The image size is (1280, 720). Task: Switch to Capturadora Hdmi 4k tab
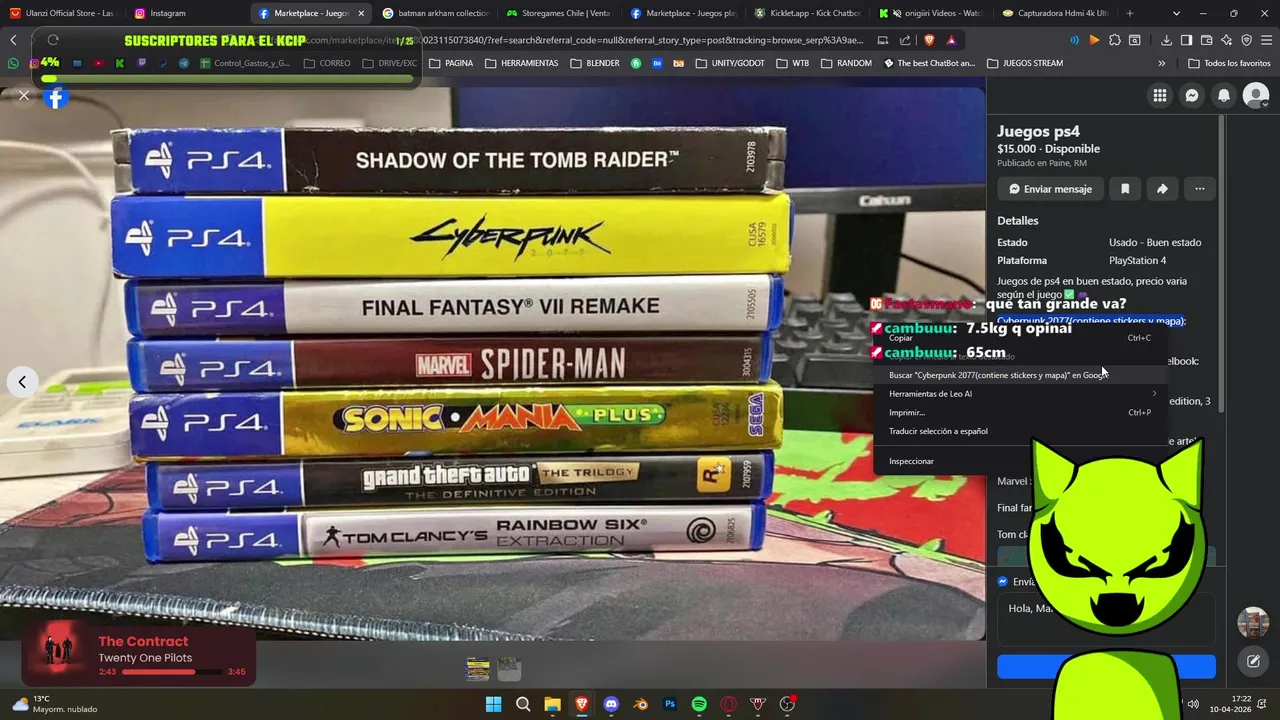1056,13
